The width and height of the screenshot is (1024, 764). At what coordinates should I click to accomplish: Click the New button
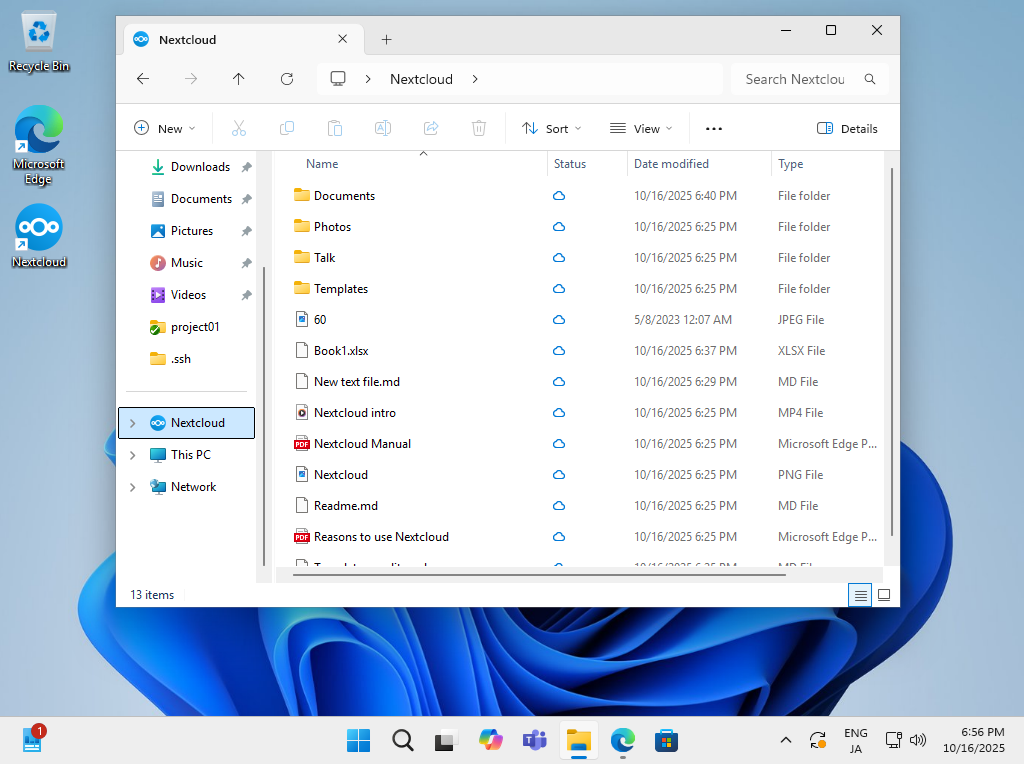(x=165, y=128)
